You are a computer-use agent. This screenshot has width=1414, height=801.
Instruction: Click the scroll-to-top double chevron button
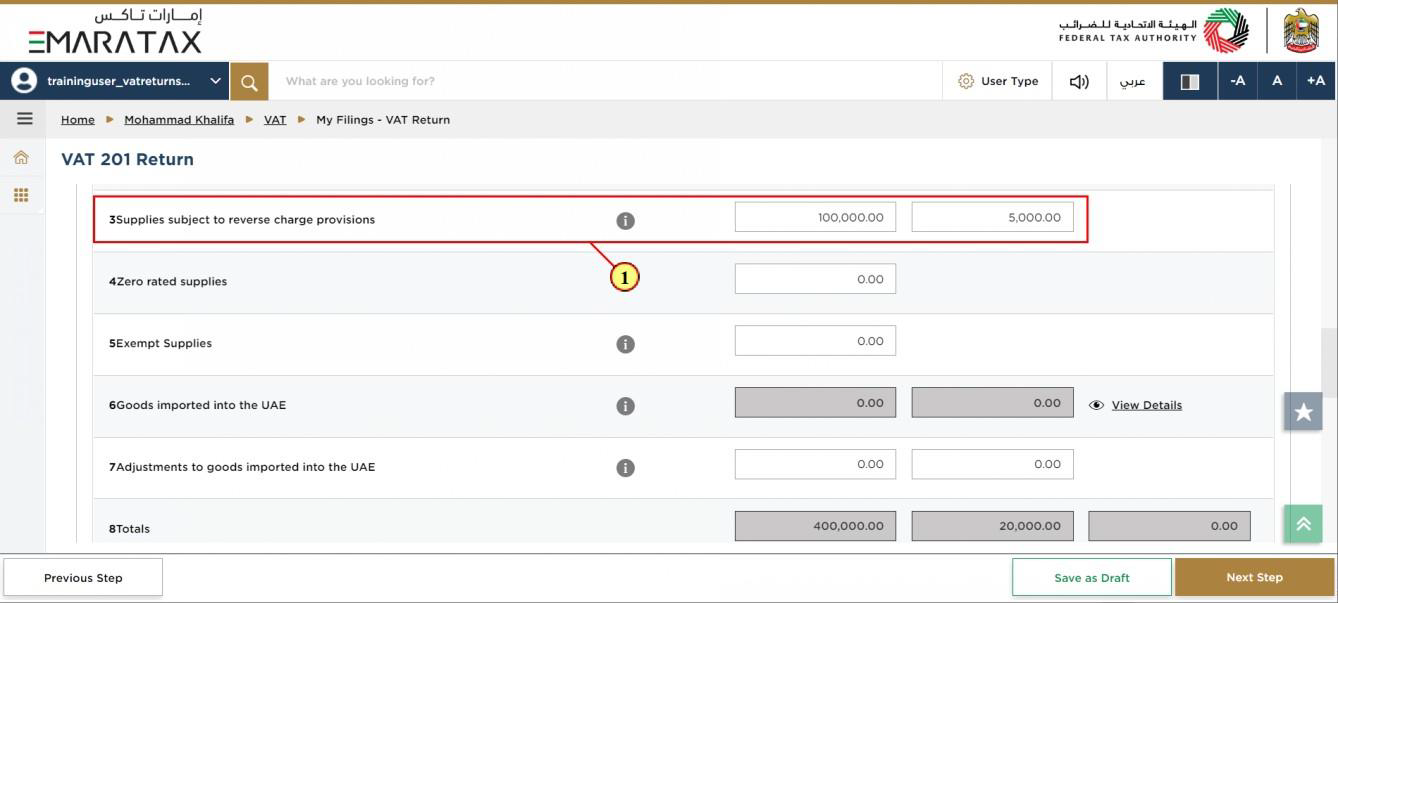(1303, 523)
